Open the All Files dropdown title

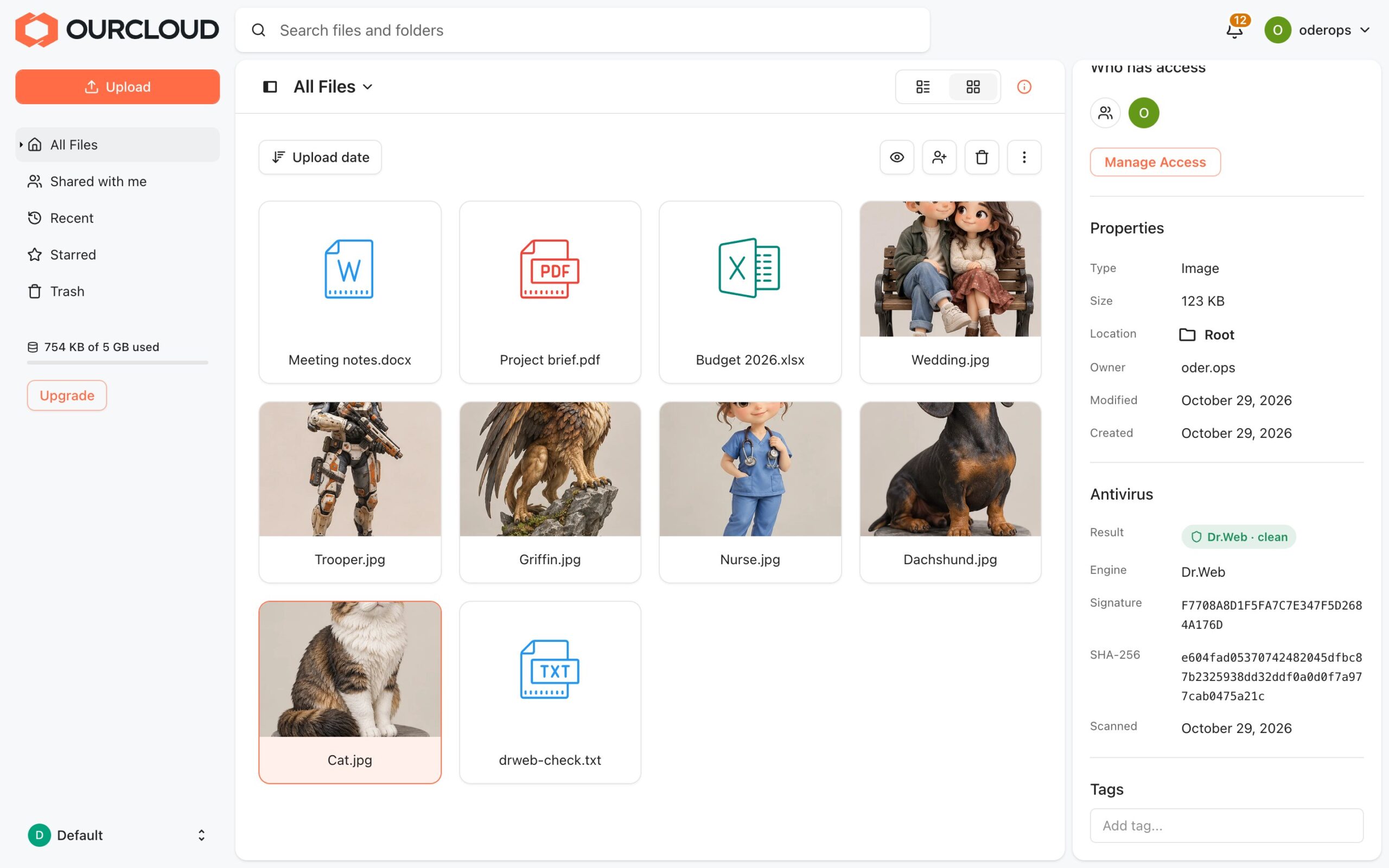point(333,87)
